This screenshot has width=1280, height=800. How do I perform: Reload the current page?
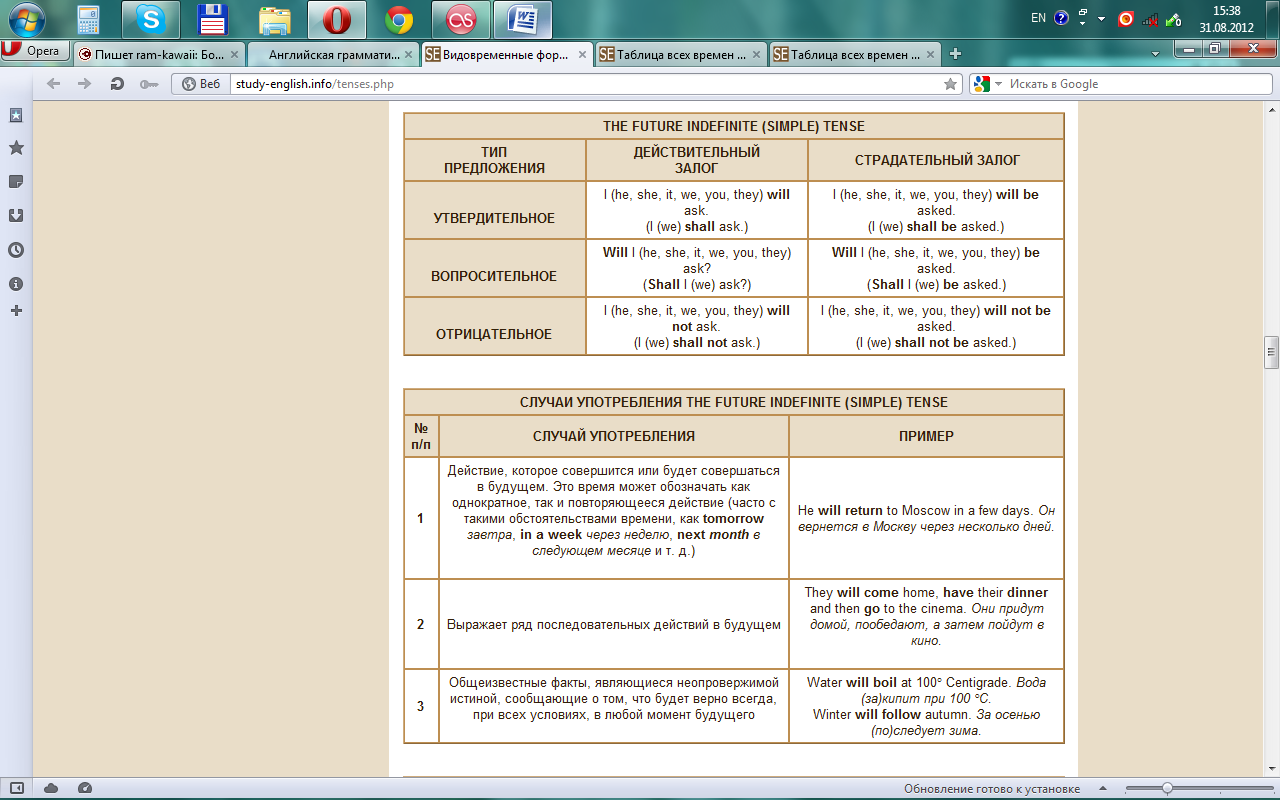[117, 84]
